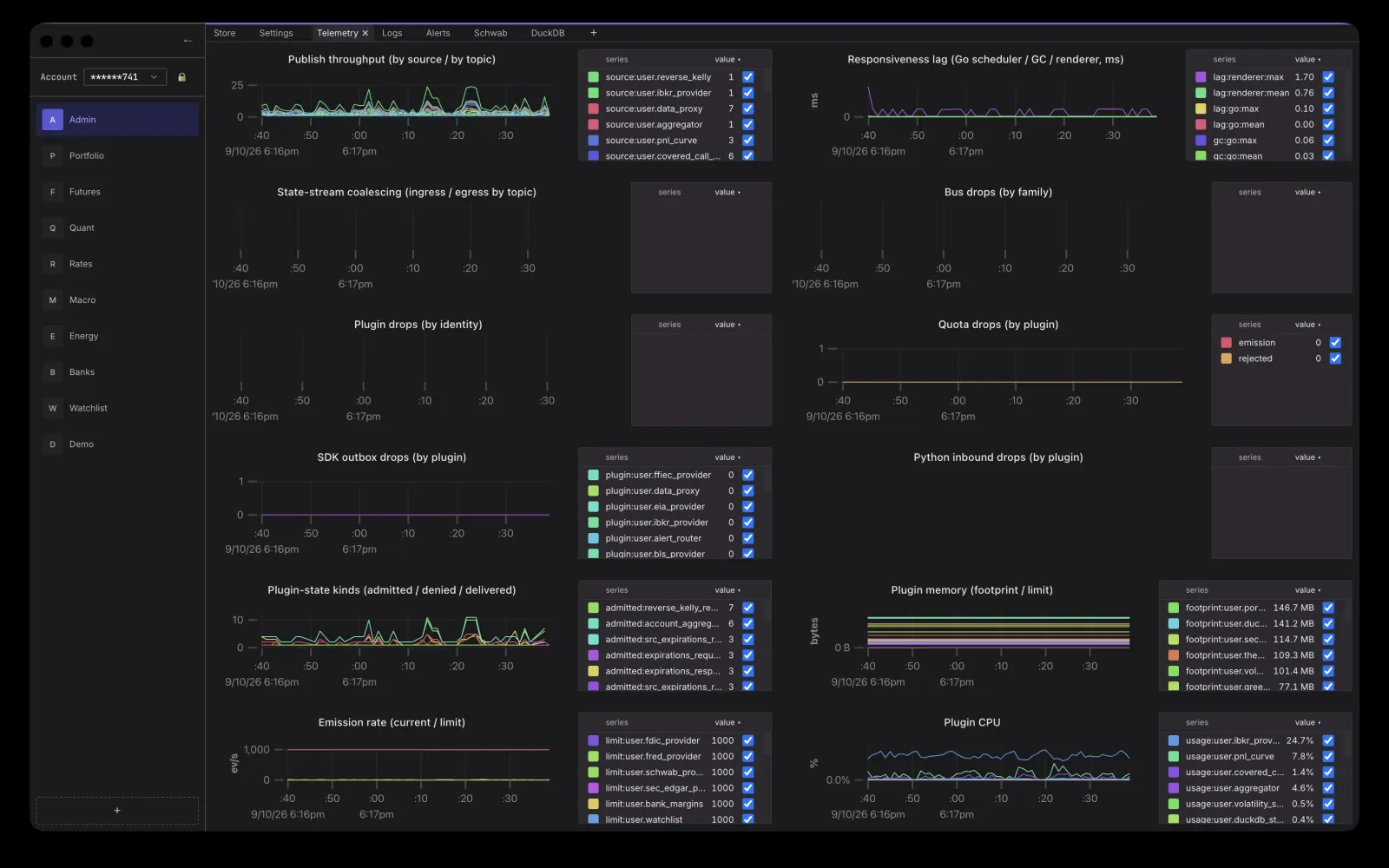This screenshot has width=1389, height=868.
Task: Select the Energy E icon
Action: pyautogui.click(x=52, y=336)
